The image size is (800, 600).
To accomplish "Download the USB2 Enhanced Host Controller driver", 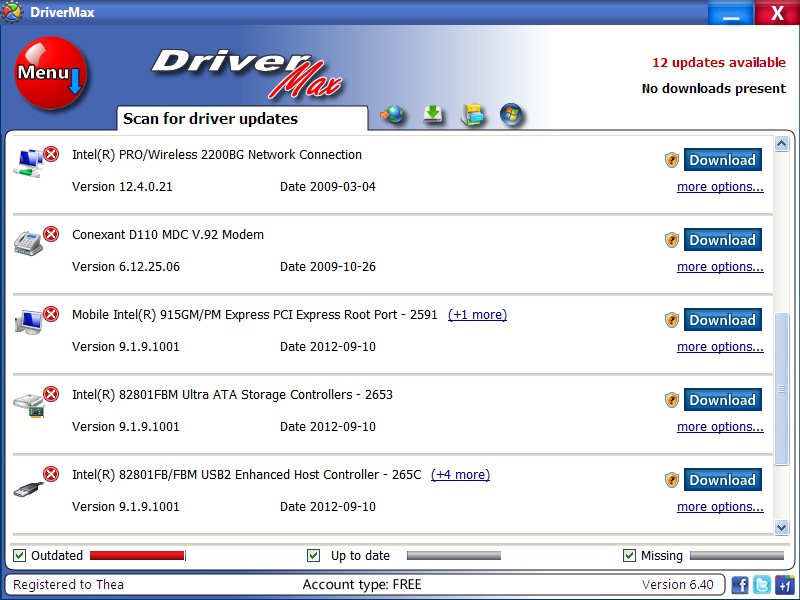I will (722, 480).
